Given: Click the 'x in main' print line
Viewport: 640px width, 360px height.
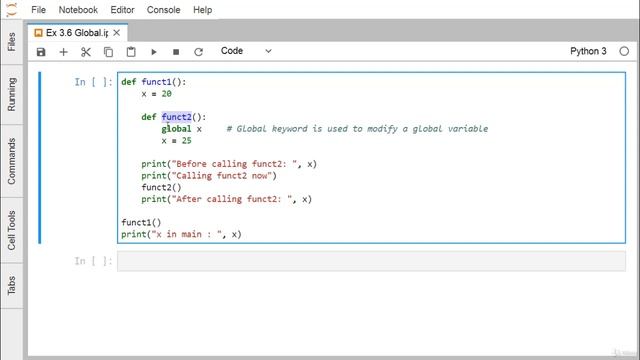Looking at the screenshot, I should [181, 234].
